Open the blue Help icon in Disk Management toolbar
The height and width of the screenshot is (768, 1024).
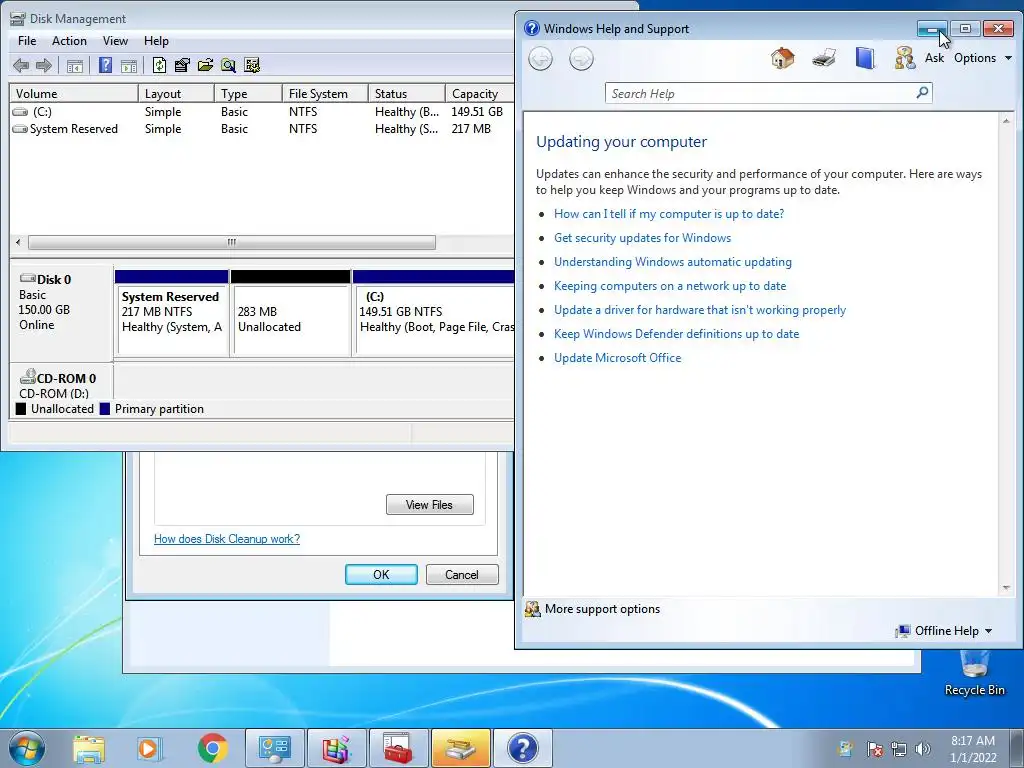[105, 65]
